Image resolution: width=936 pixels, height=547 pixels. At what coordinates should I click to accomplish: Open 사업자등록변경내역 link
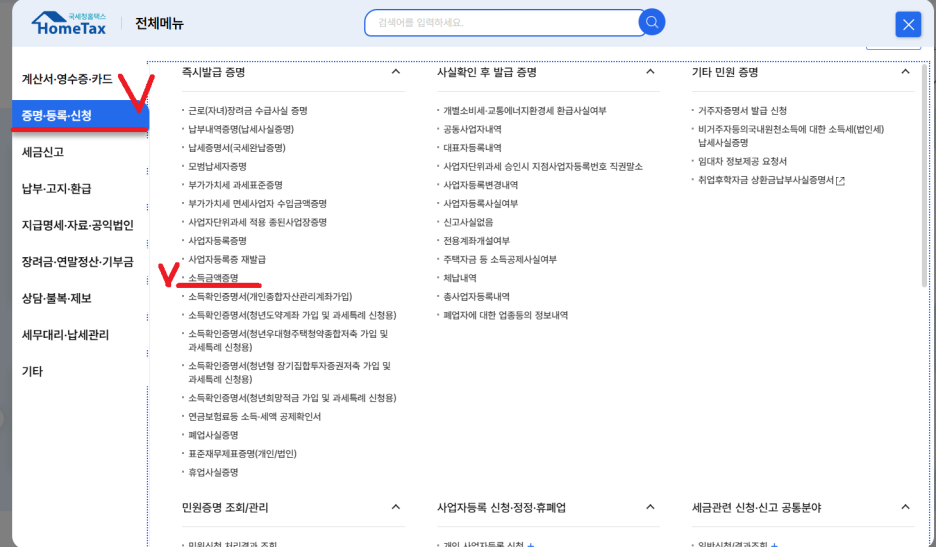click(x=481, y=185)
